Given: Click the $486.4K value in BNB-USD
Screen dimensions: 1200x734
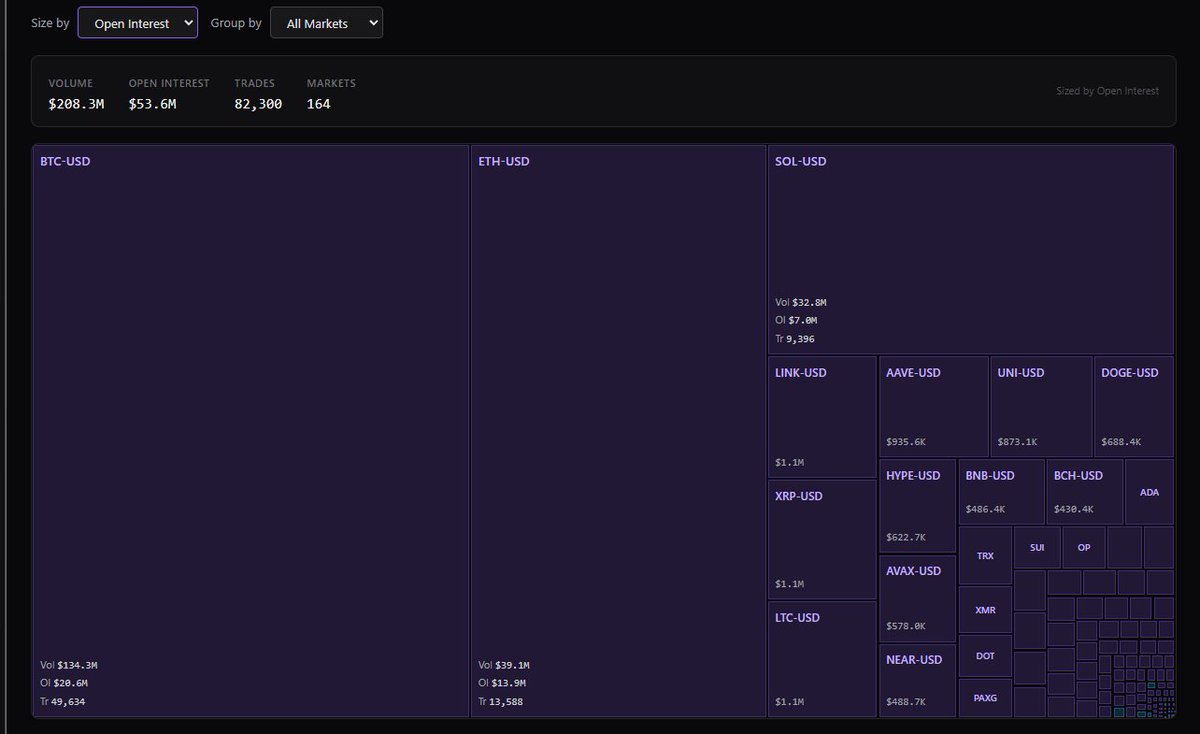Looking at the screenshot, I should [x=985, y=509].
